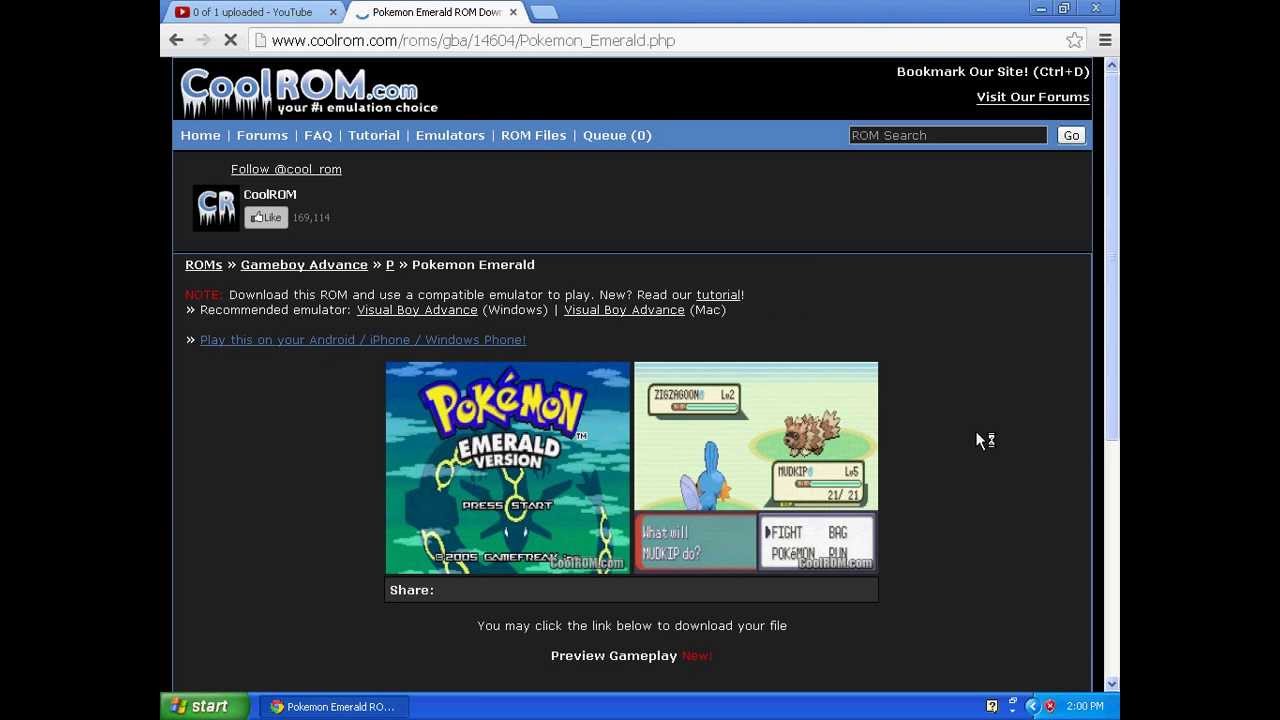Bookmark page with the star icon
1280x720 pixels.
(1074, 40)
